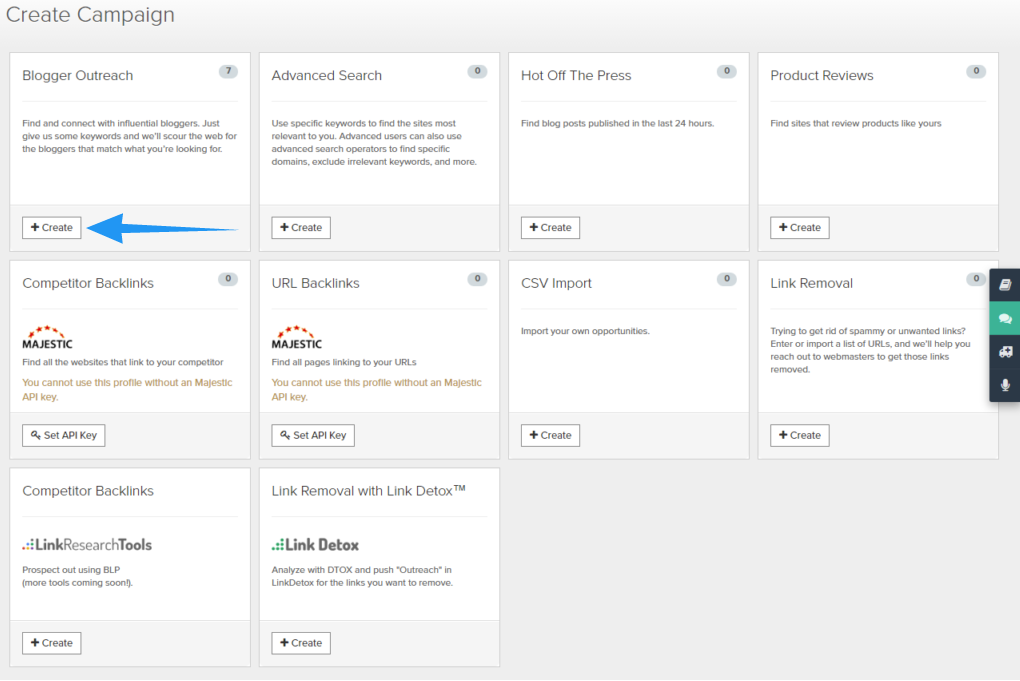Create a Blogger Outreach campaign
1020x681 pixels.
[x=52, y=228]
